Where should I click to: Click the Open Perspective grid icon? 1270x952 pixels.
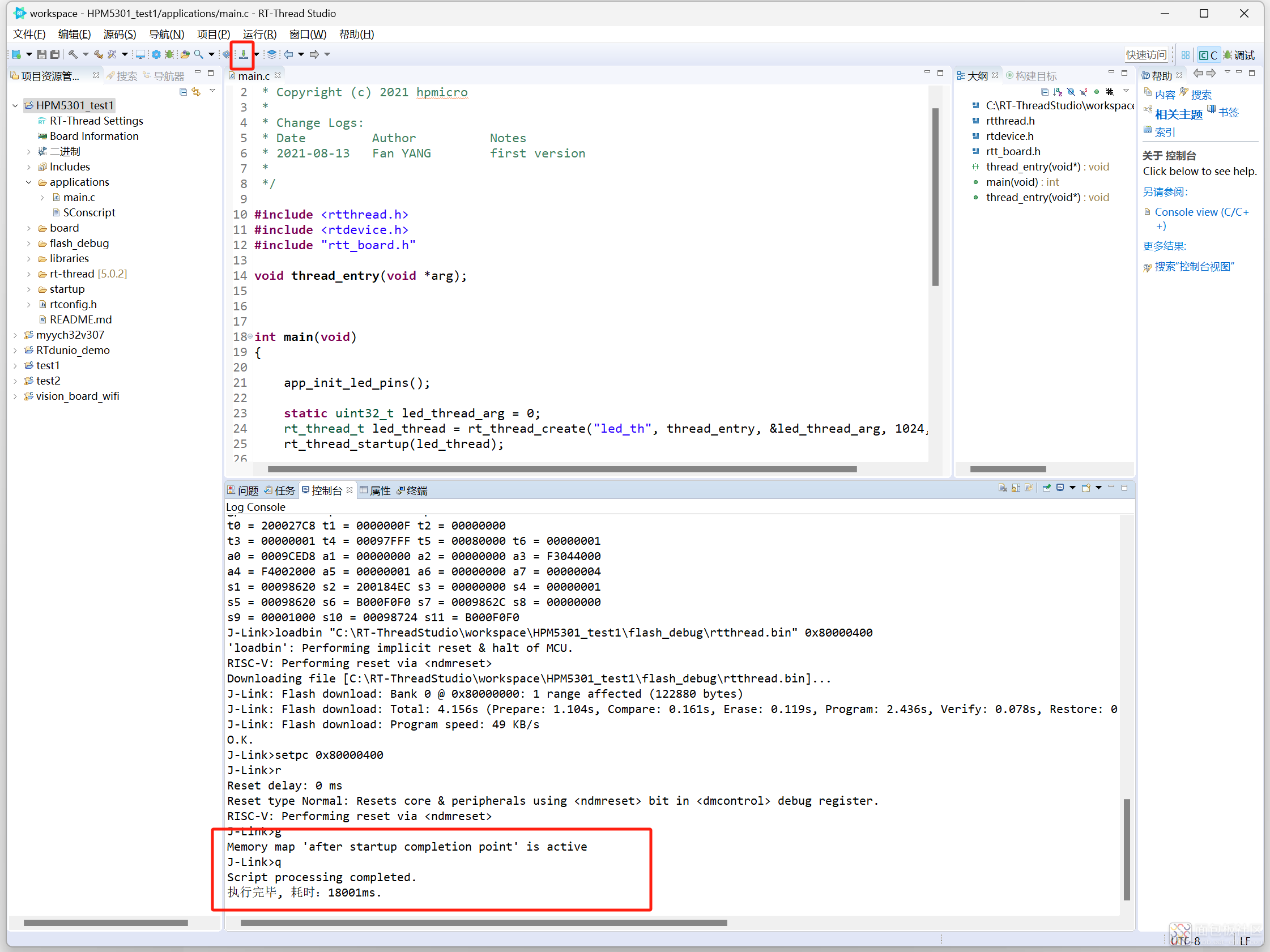click(1185, 55)
